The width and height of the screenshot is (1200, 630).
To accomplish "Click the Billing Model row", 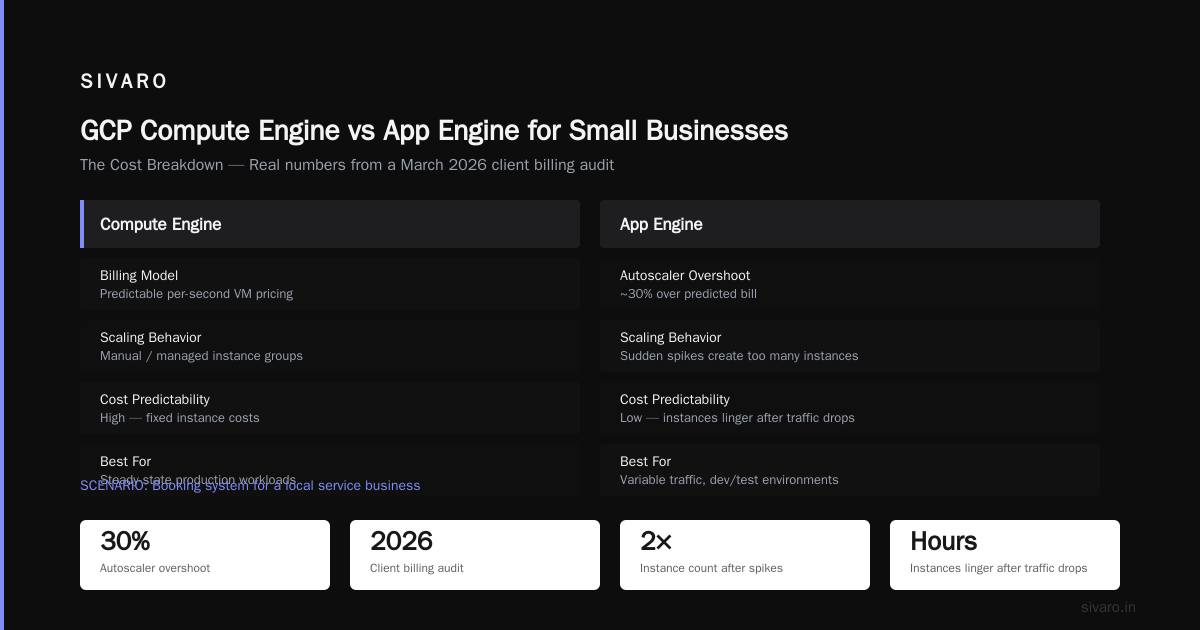I will coord(330,284).
